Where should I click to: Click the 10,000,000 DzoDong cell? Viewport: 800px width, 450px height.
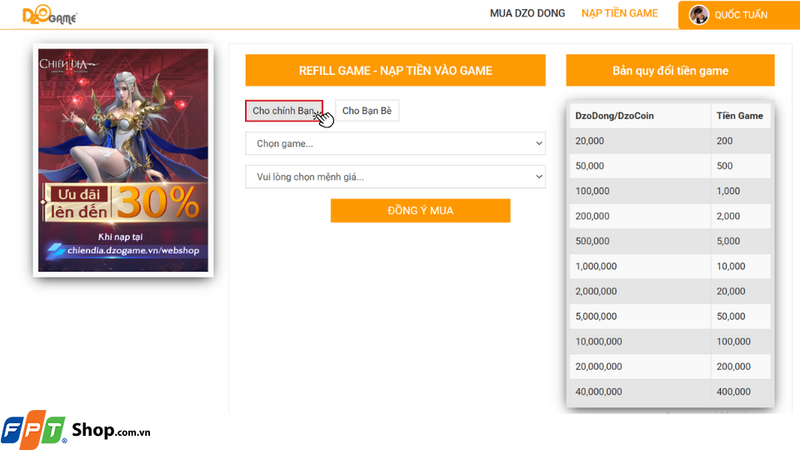[x=640, y=341]
